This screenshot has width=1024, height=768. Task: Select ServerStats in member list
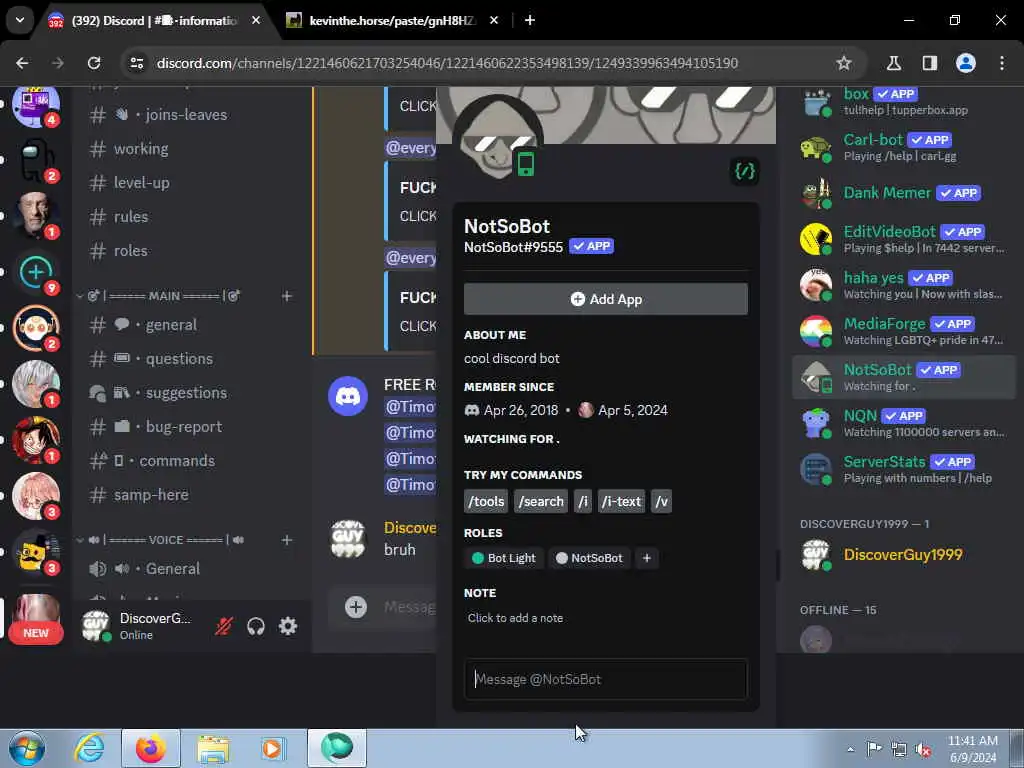coord(904,469)
